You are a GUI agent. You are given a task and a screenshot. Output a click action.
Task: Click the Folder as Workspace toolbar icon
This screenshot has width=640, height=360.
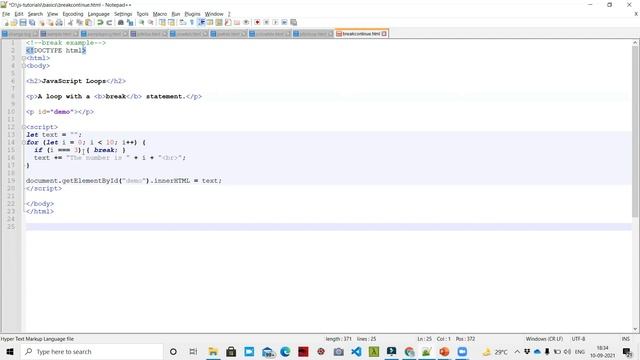[237, 22]
